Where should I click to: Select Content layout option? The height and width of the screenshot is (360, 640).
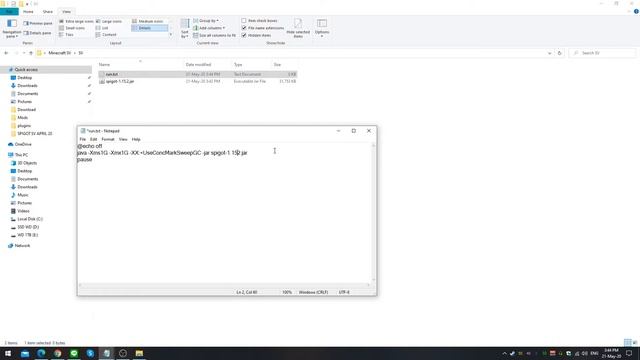[106, 35]
